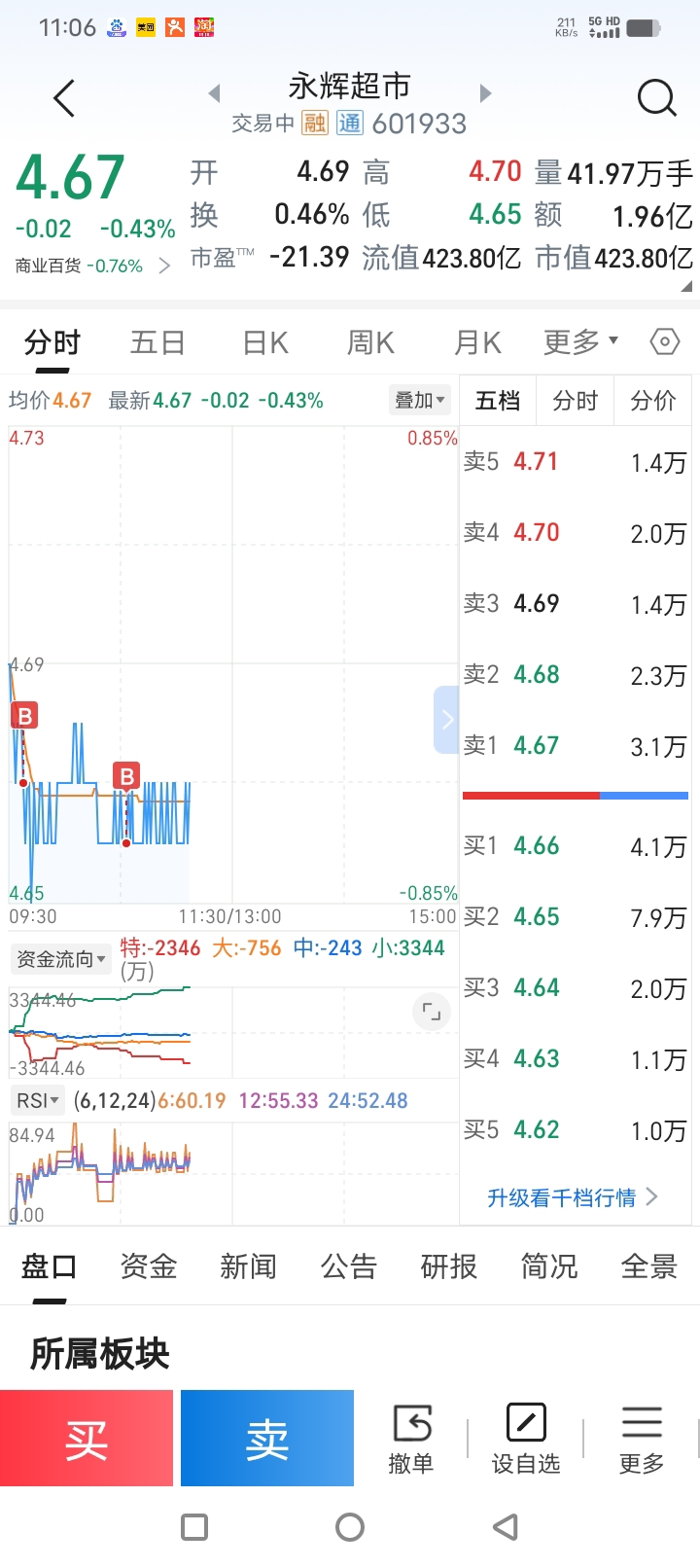Tap the buy/sell ratio red-blue bar
Viewport: 700px width, 1568px height.
tap(576, 796)
